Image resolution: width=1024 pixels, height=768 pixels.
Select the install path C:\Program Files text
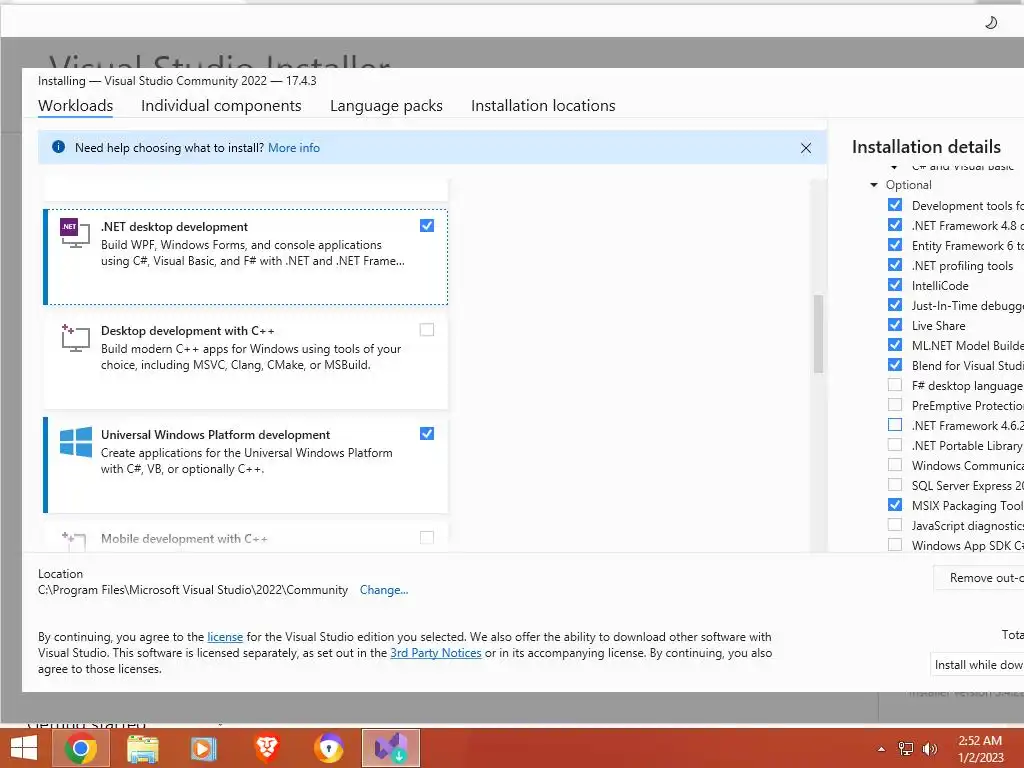click(x=193, y=590)
